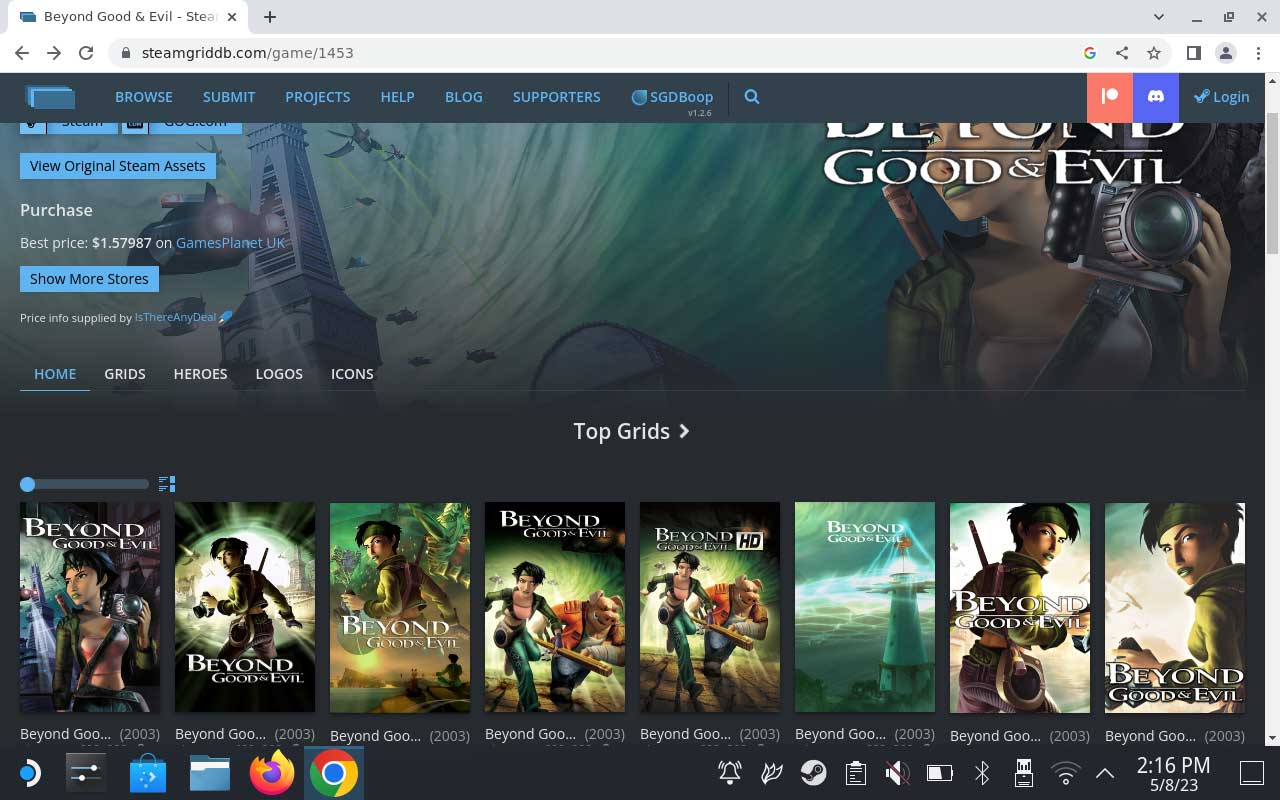
Task: Open the GamesPlanet UK store link
Action: 230,243
